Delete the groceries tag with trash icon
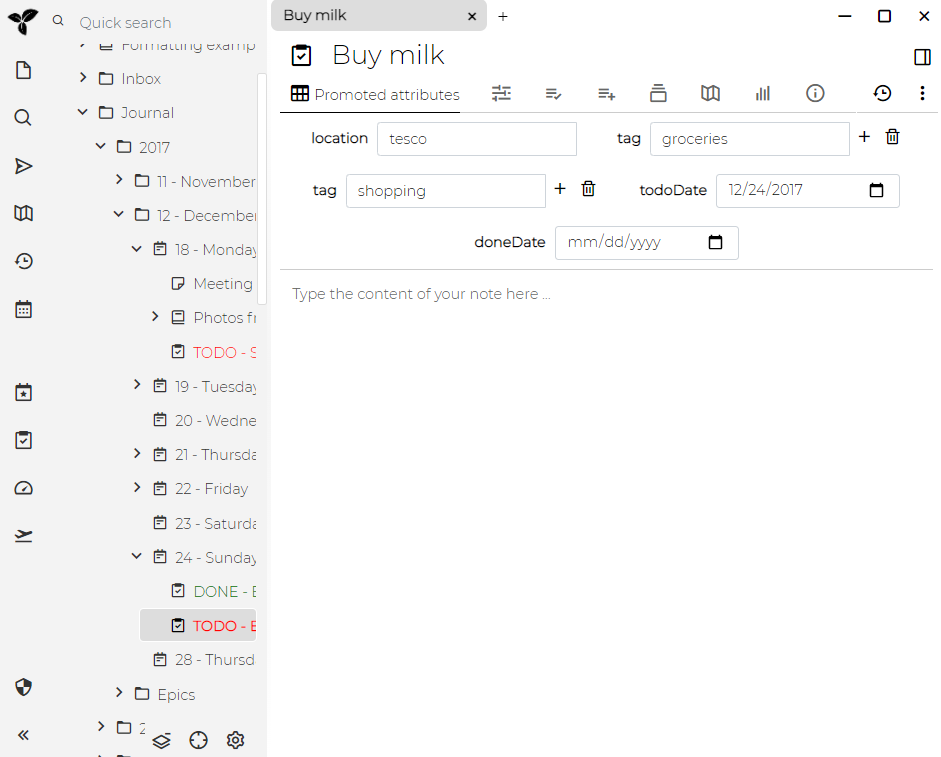The height and width of the screenshot is (757, 941). (x=893, y=137)
